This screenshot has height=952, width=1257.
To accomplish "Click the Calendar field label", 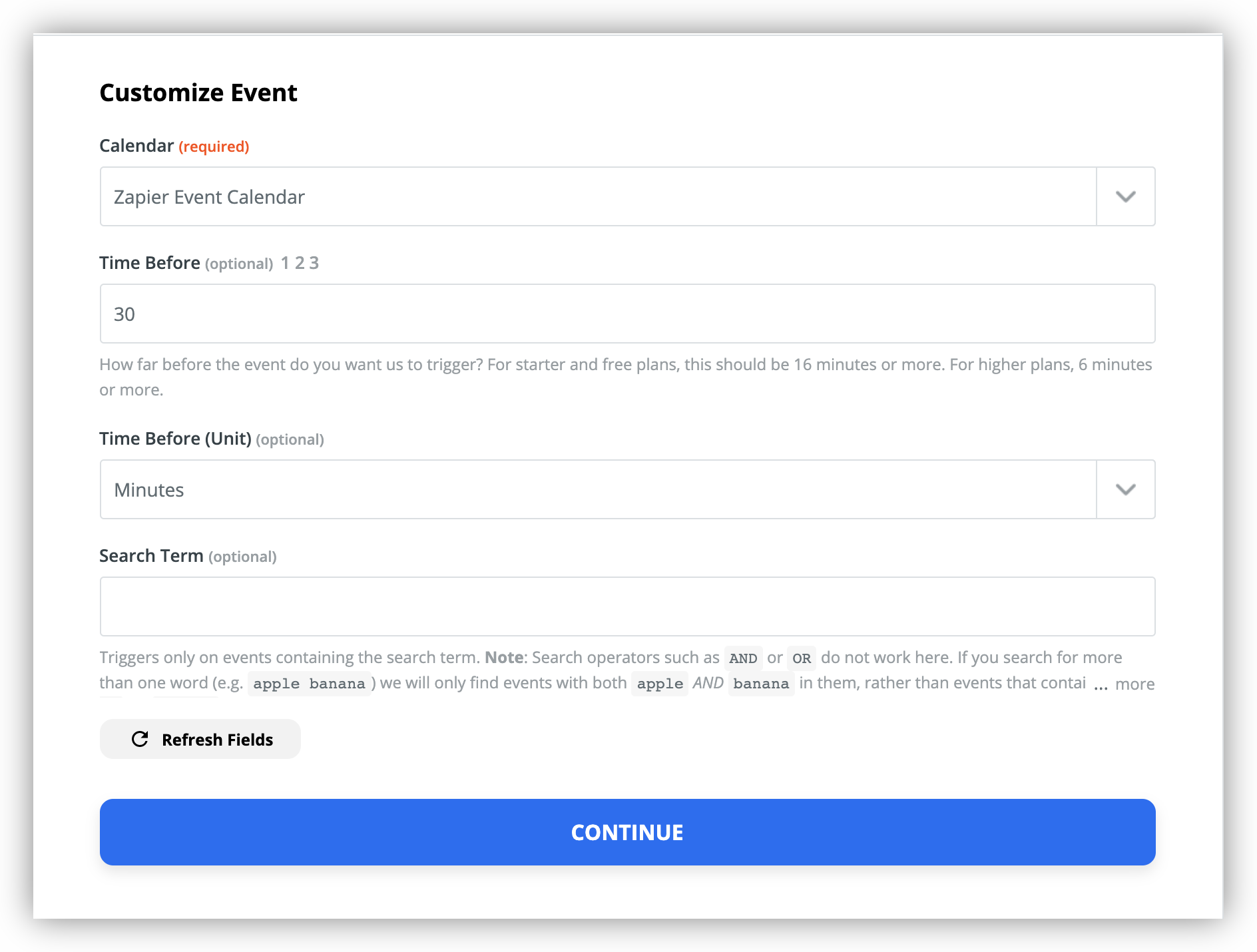I will click(136, 146).
